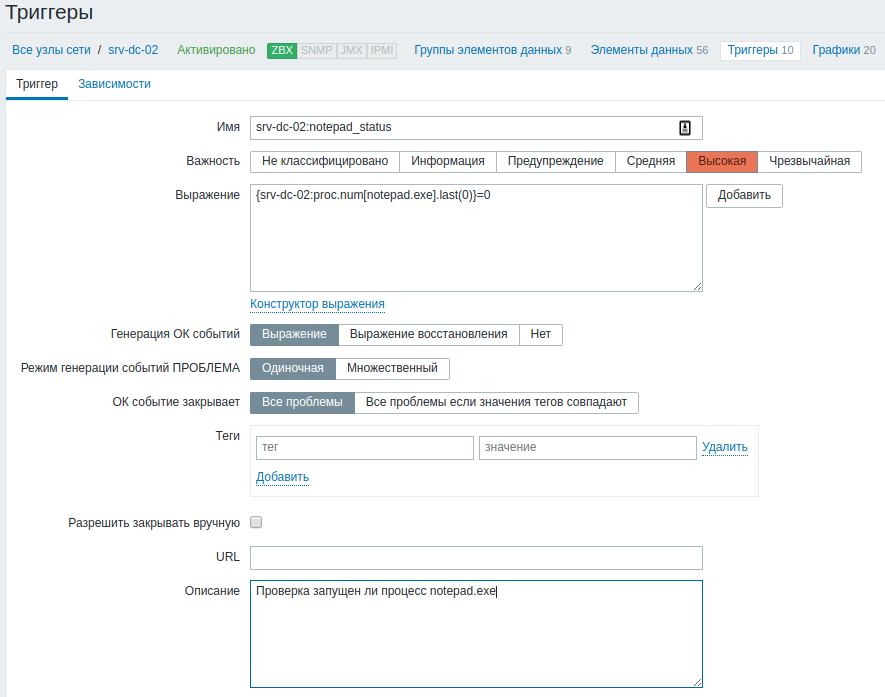Switch to the Зависимости tab

[114, 84]
